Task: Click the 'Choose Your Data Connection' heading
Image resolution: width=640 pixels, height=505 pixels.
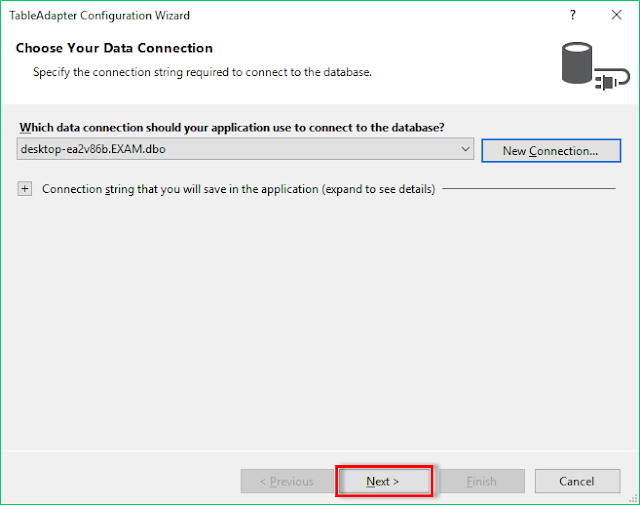Action: (114, 48)
